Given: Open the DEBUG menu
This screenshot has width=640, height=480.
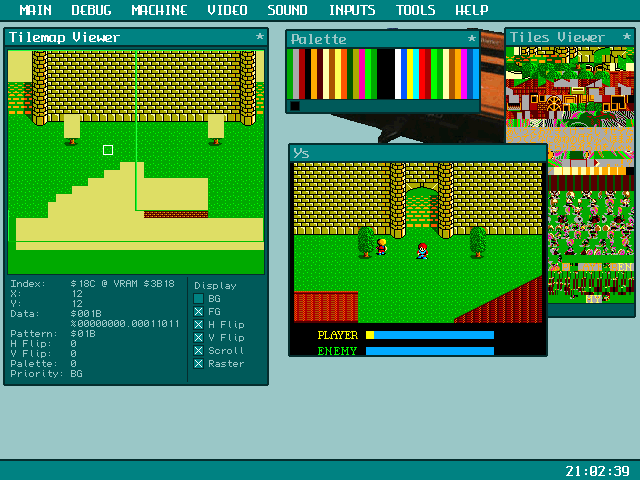Looking at the screenshot, I should click(91, 10).
